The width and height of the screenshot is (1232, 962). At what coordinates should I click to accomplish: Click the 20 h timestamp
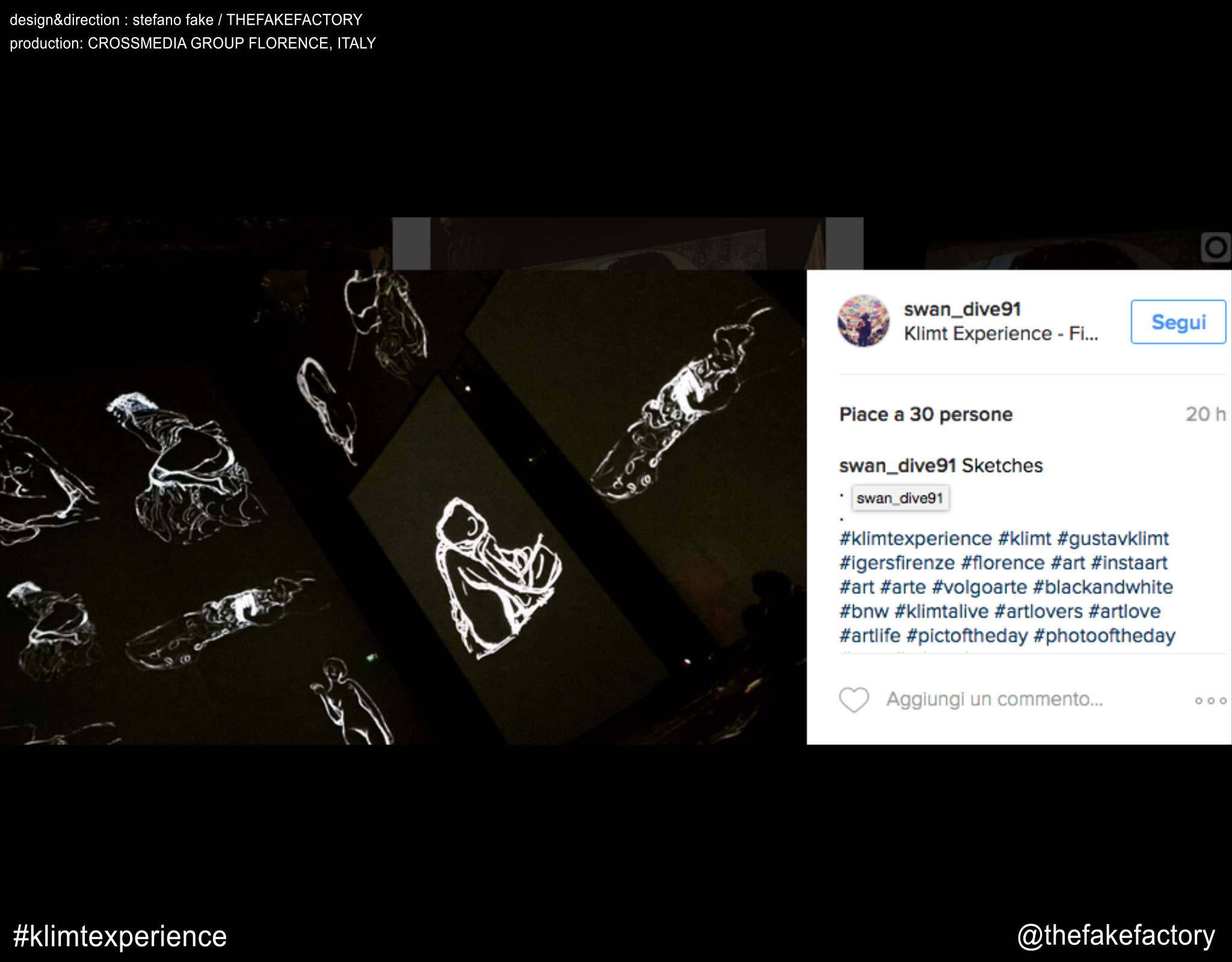click(x=1206, y=414)
